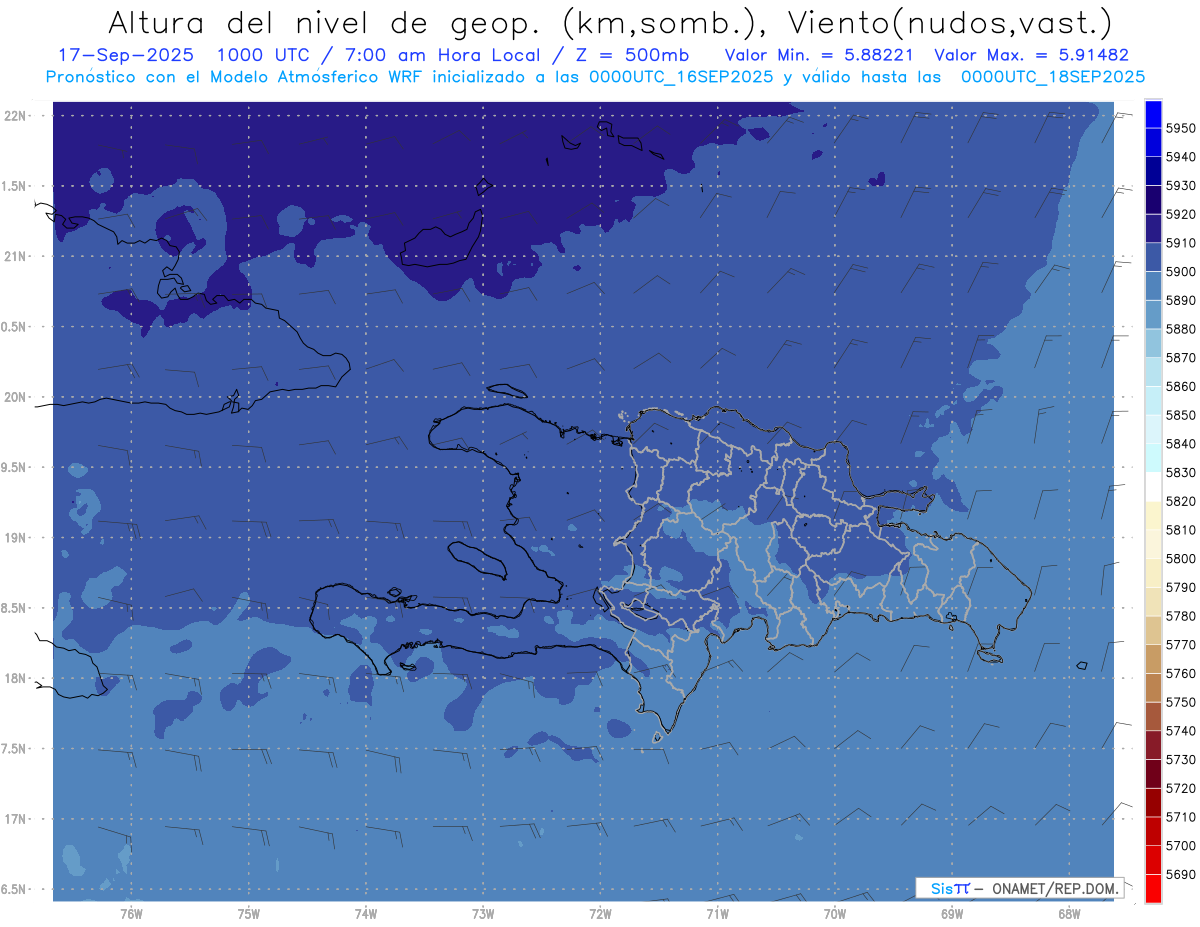
Task: Click the '70W' longitude label
Action: [x=835, y=913]
